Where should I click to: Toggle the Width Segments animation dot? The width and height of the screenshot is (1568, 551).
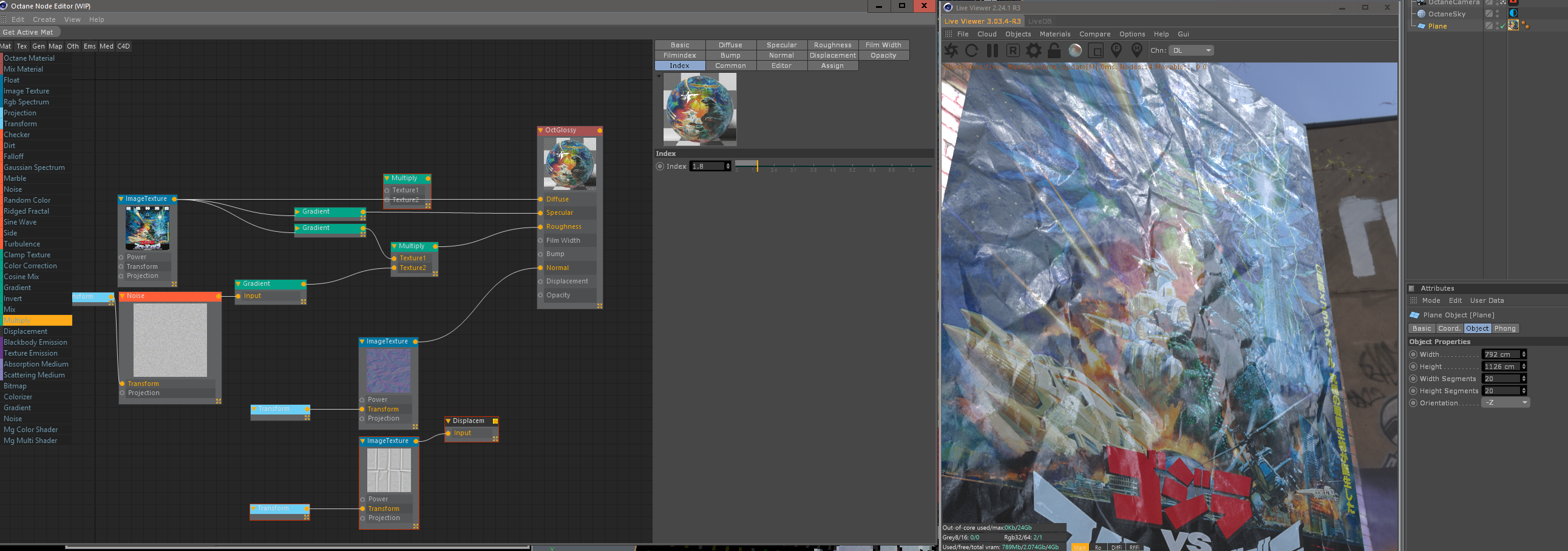tap(1413, 379)
